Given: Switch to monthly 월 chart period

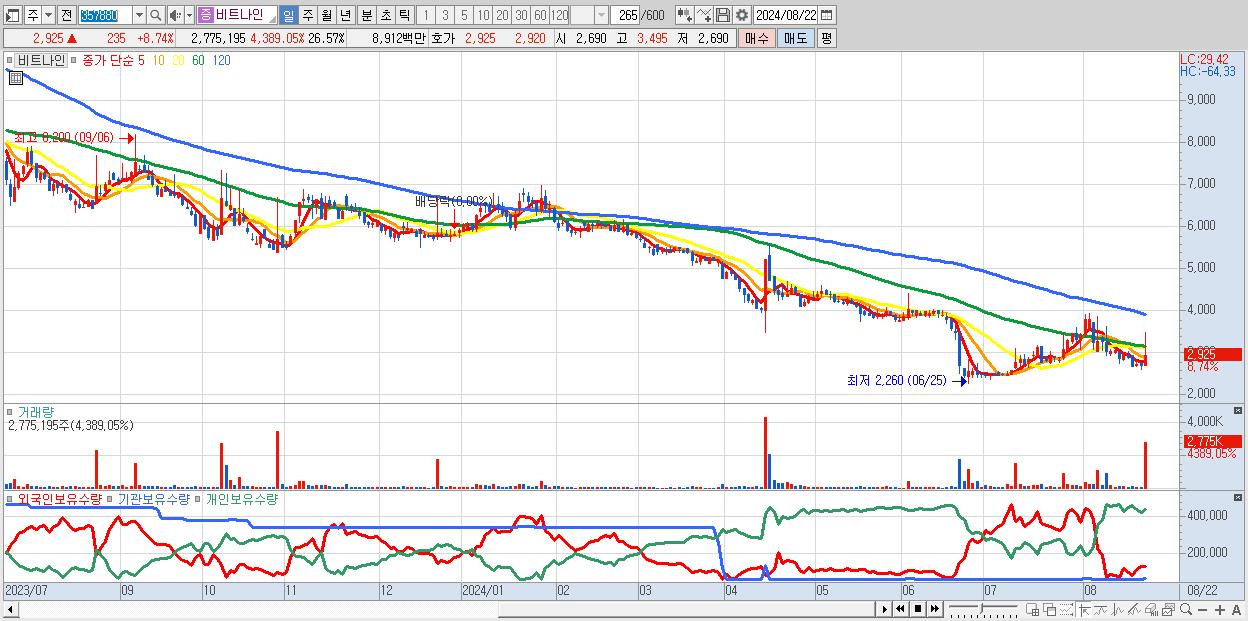Looking at the screenshot, I should coord(326,15).
